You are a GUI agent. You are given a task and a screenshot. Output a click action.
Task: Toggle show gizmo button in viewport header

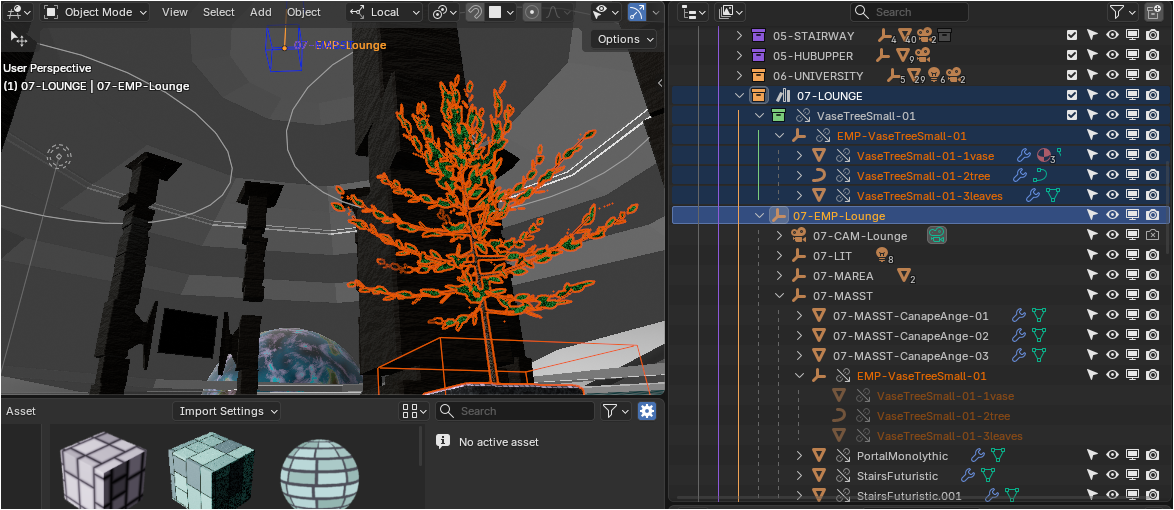point(636,12)
